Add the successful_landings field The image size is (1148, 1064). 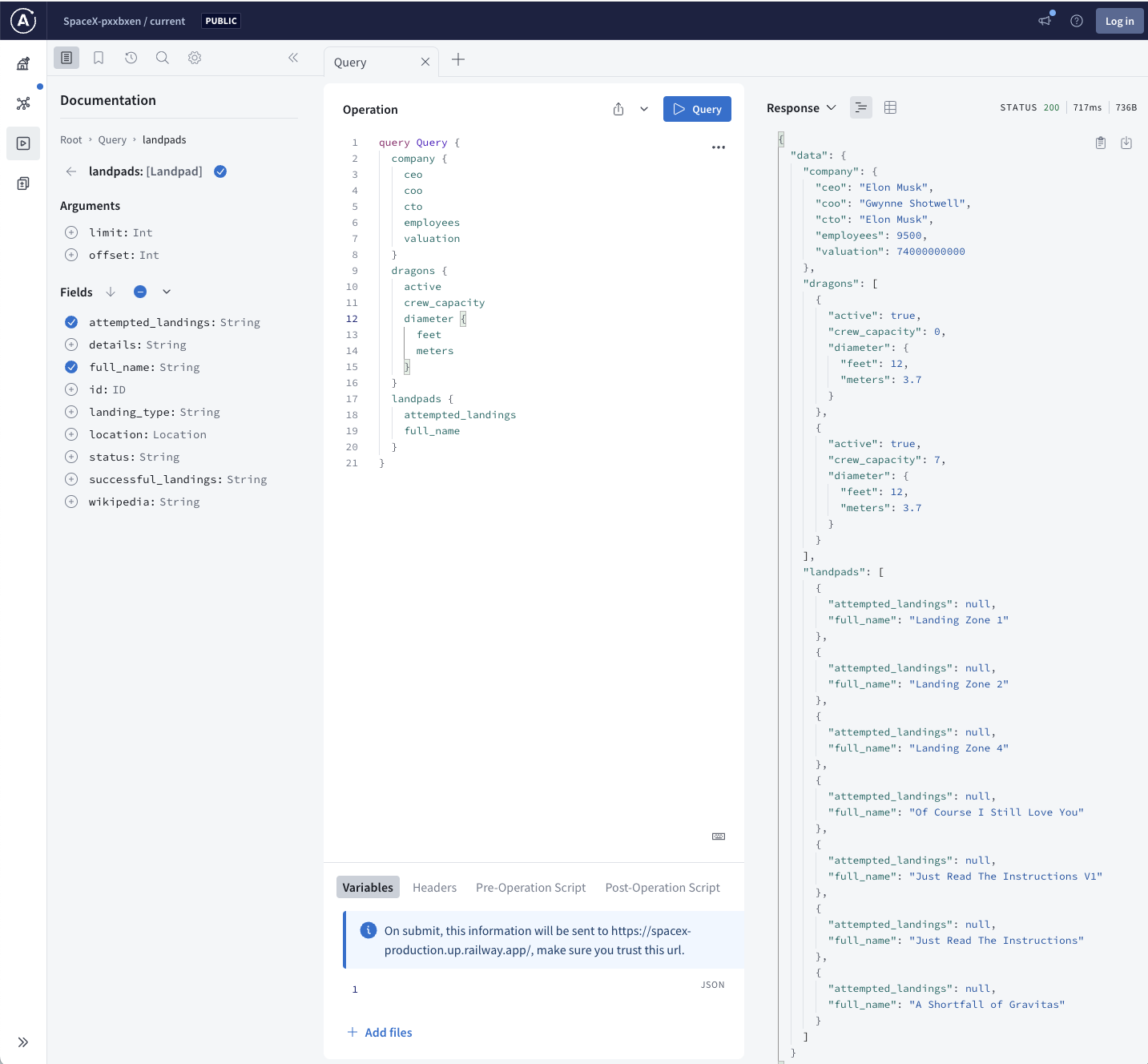click(71, 479)
